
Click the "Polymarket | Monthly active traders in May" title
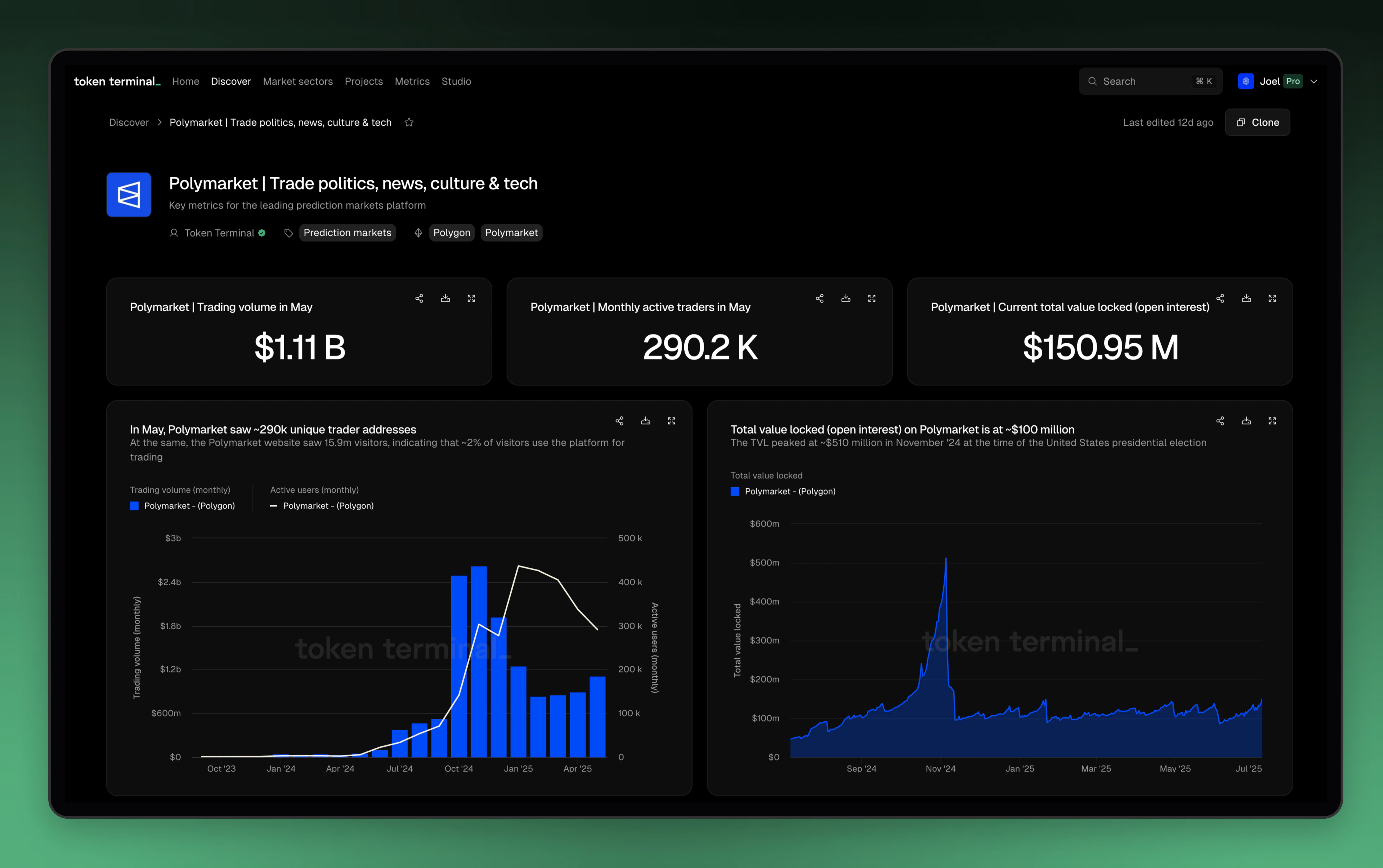(x=640, y=307)
